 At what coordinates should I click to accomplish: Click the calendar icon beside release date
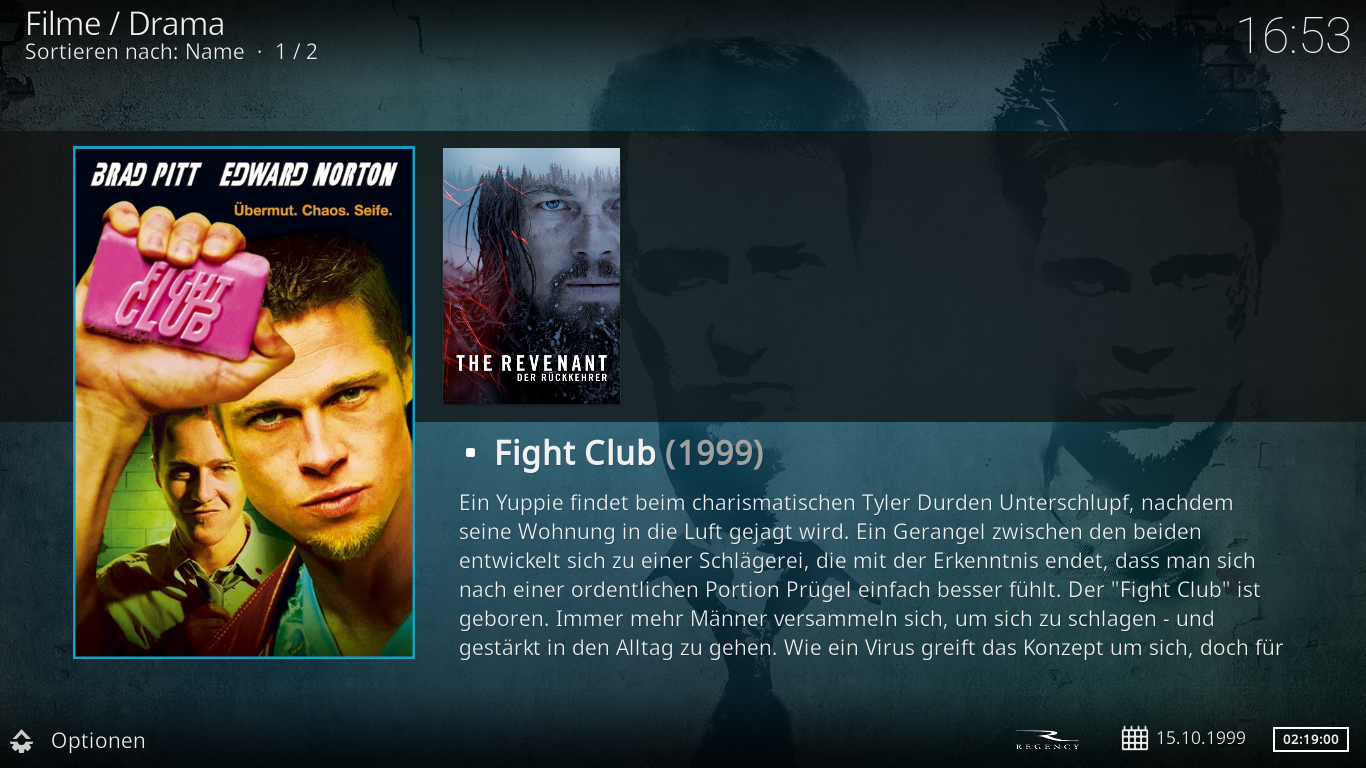(1134, 738)
